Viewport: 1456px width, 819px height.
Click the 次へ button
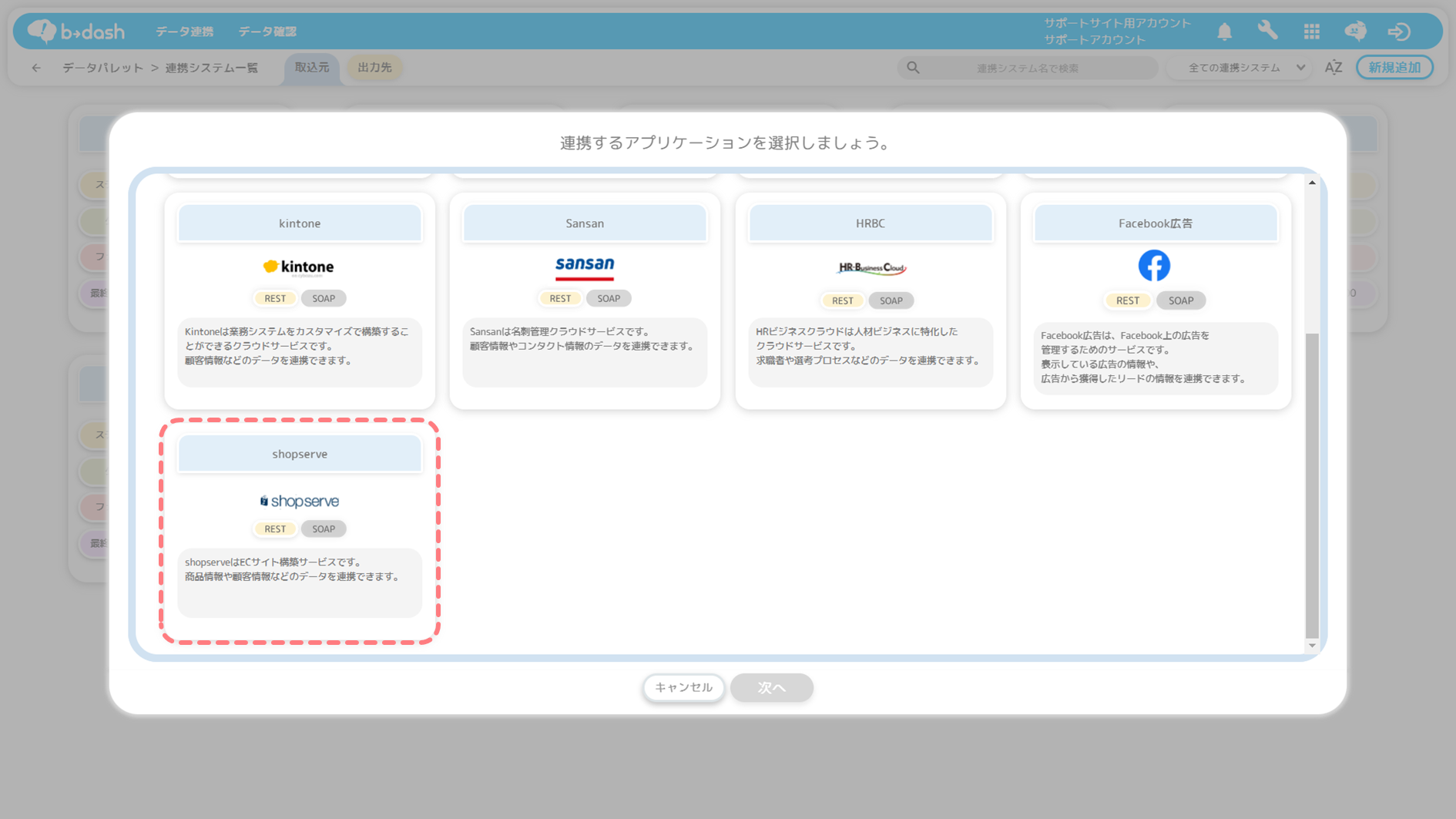(x=771, y=687)
